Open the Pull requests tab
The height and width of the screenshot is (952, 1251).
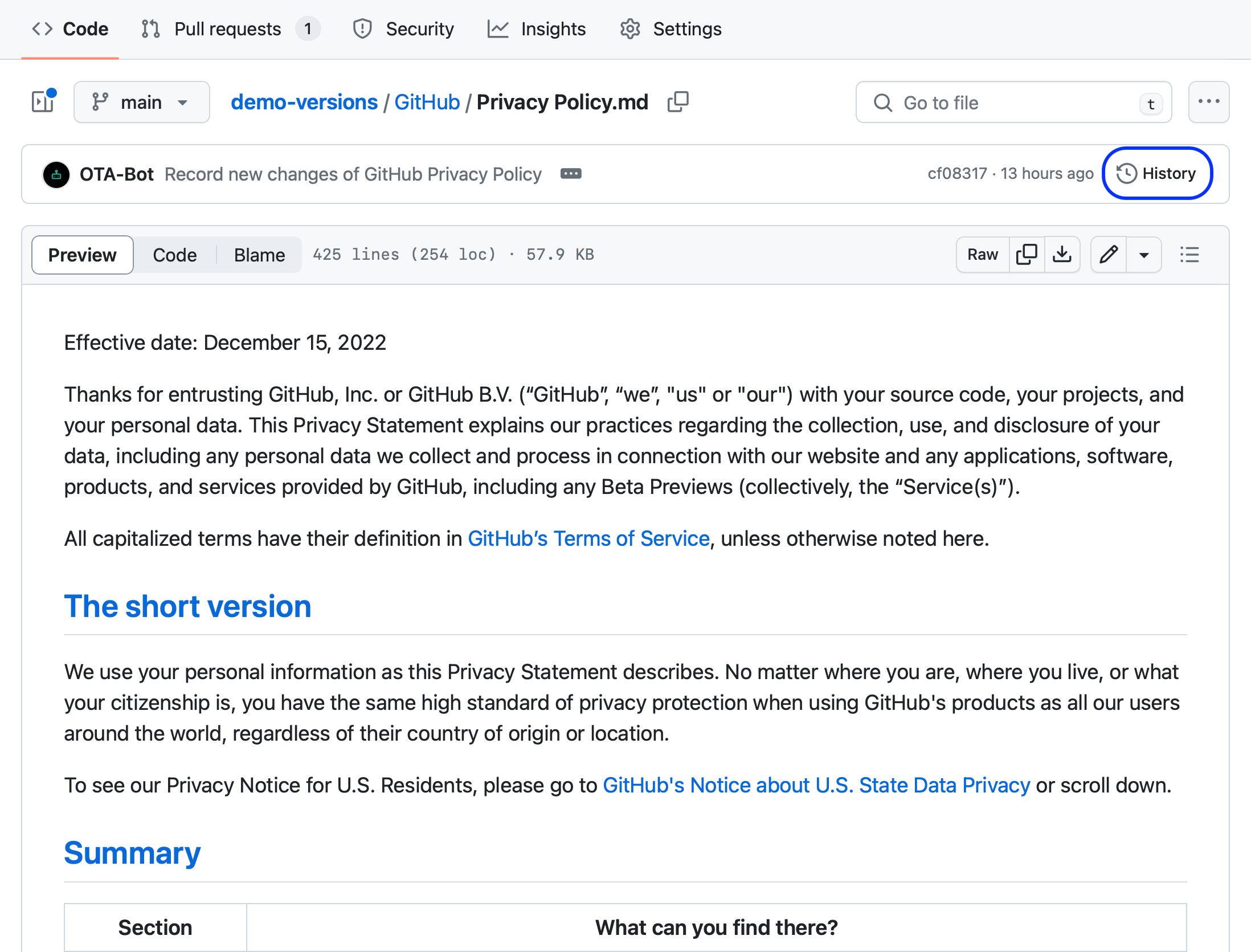coord(227,28)
